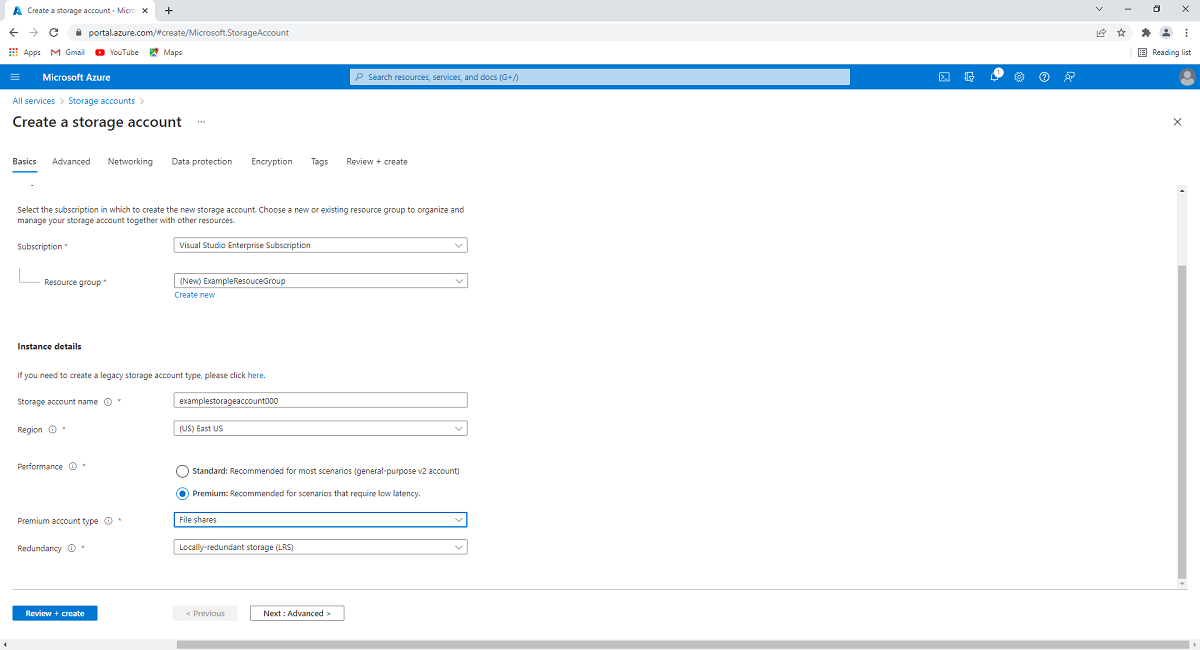Image resolution: width=1200 pixels, height=650 pixels.
Task: Expand the Region dropdown
Action: coord(321,429)
